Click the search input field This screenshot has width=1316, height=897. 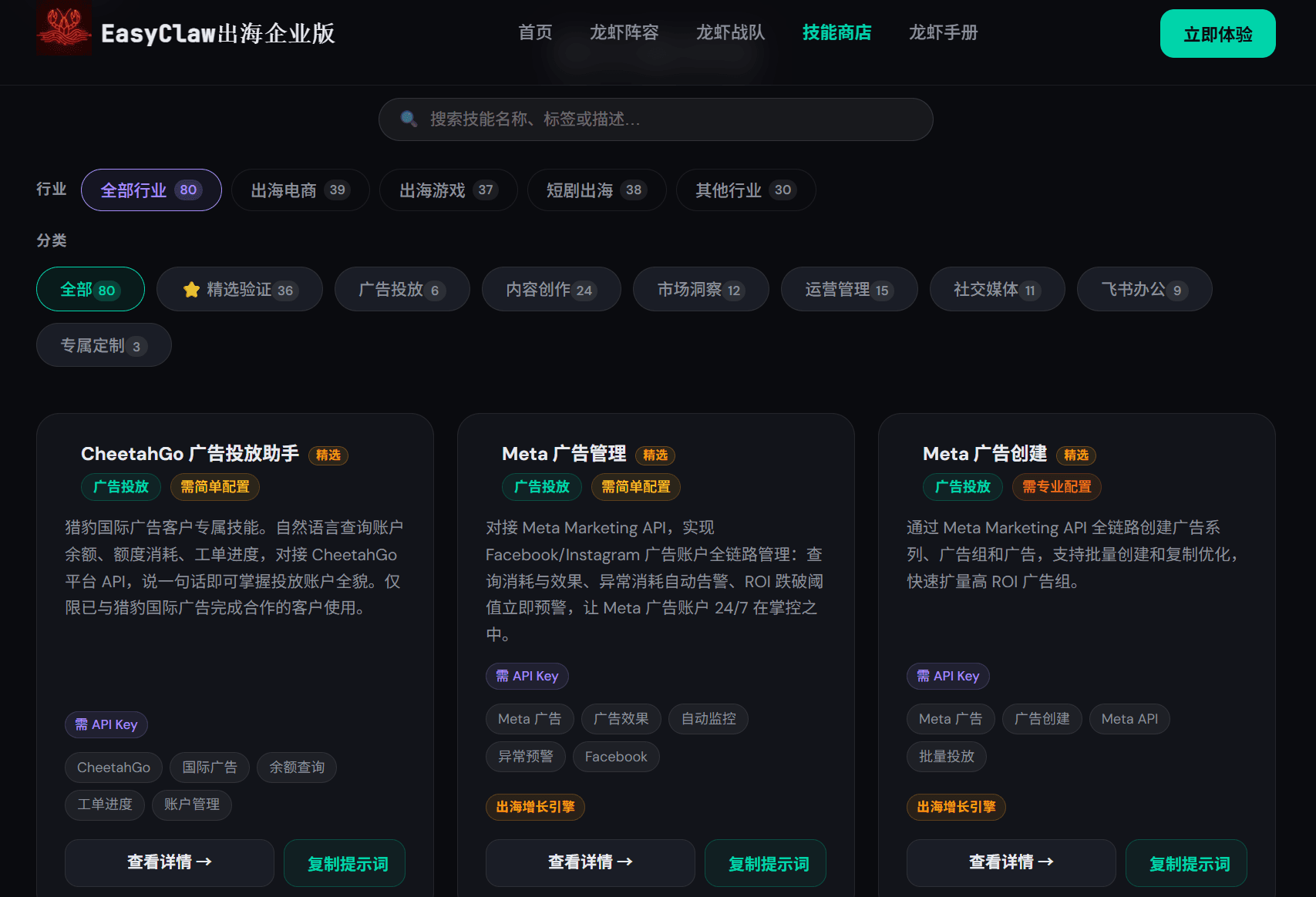click(x=655, y=119)
